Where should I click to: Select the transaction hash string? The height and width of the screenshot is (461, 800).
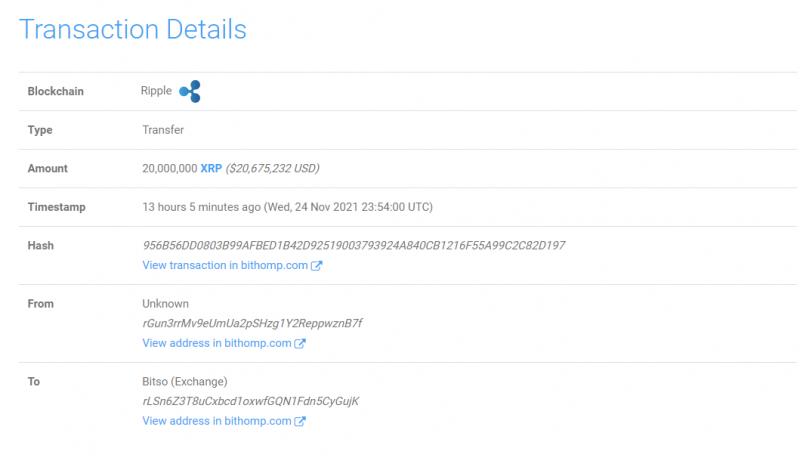(354, 245)
